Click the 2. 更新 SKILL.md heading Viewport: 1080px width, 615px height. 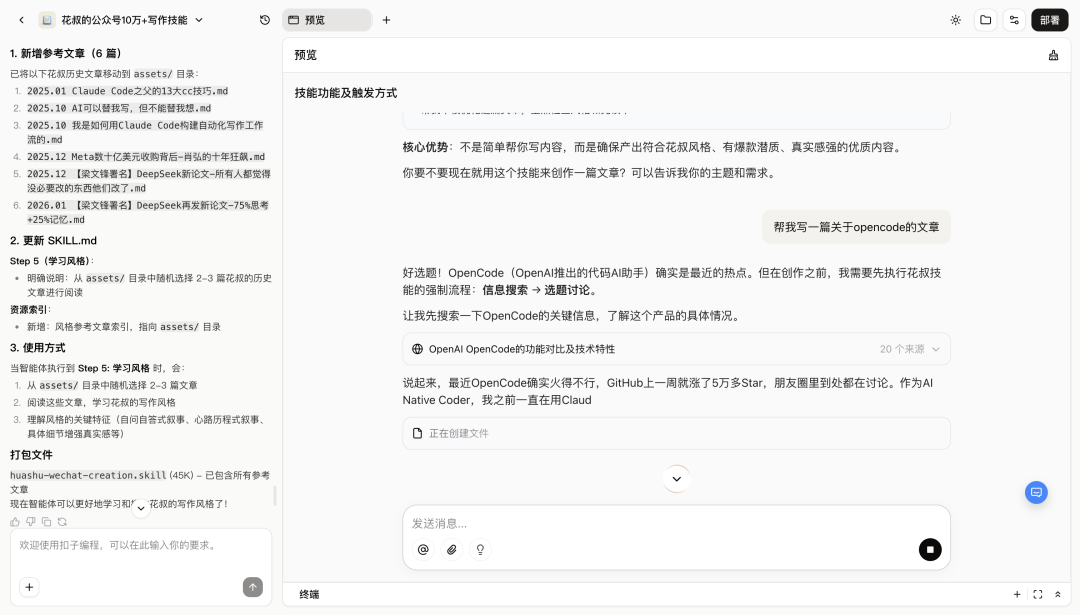pyautogui.click(x=53, y=240)
